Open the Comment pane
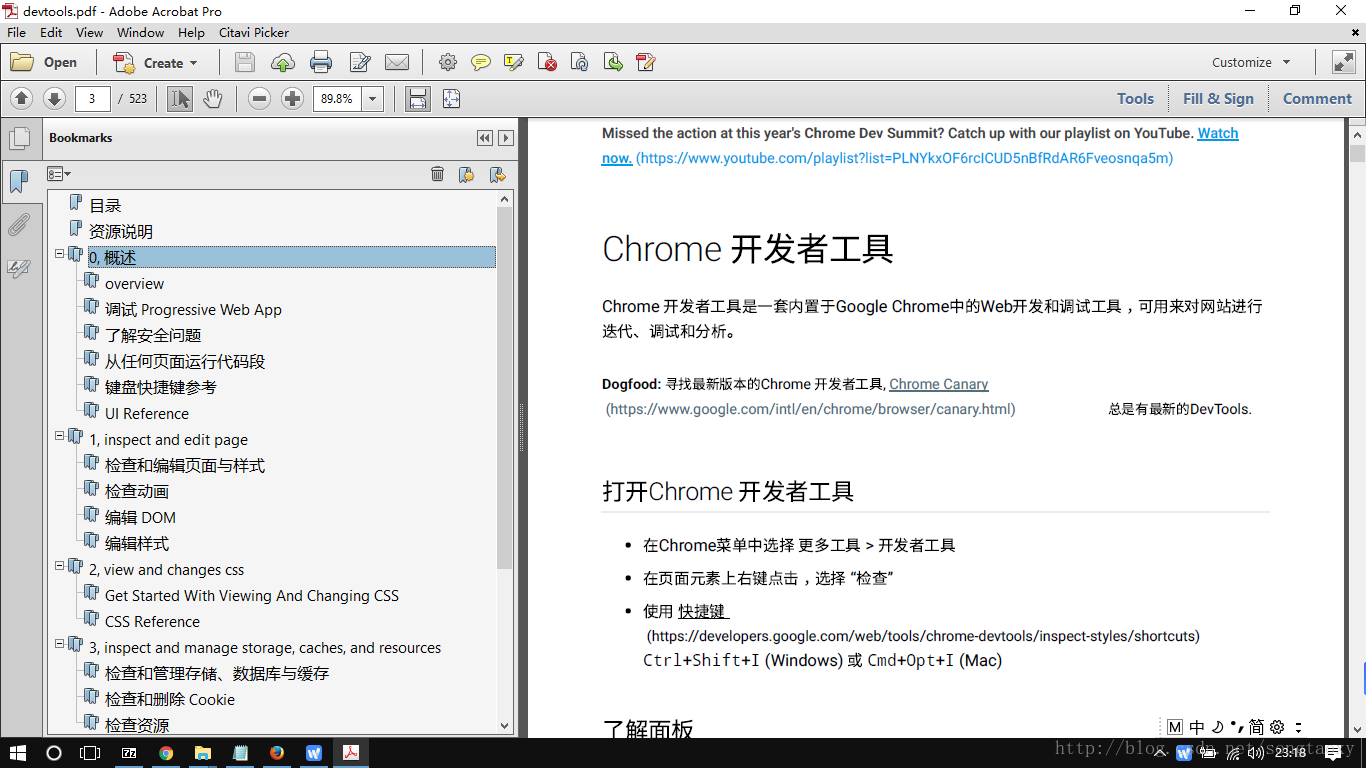Viewport: 1366px width, 768px height. (1317, 98)
